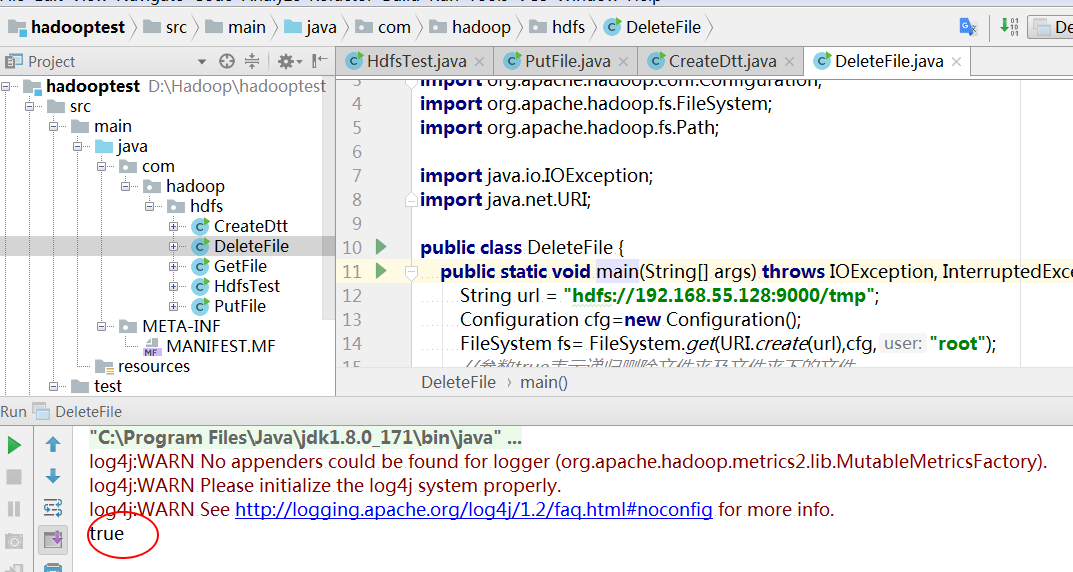
Task: Select PutFile in project tree
Action: click(x=240, y=306)
